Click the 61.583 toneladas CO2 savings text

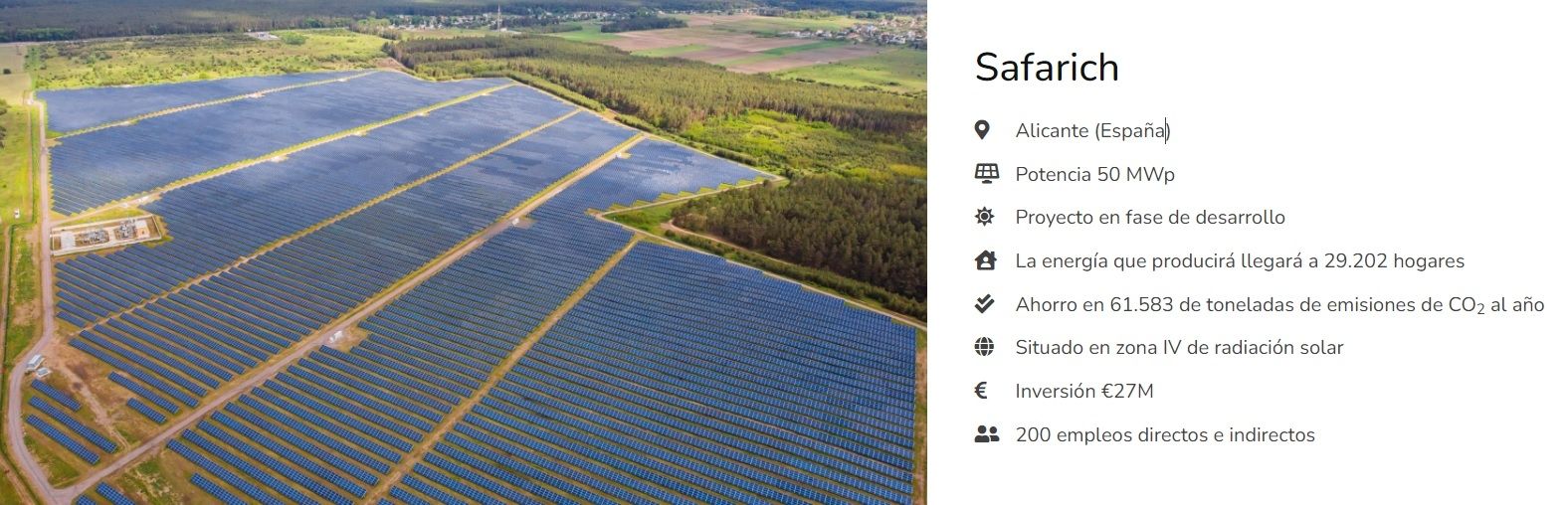pos(1279,305)
